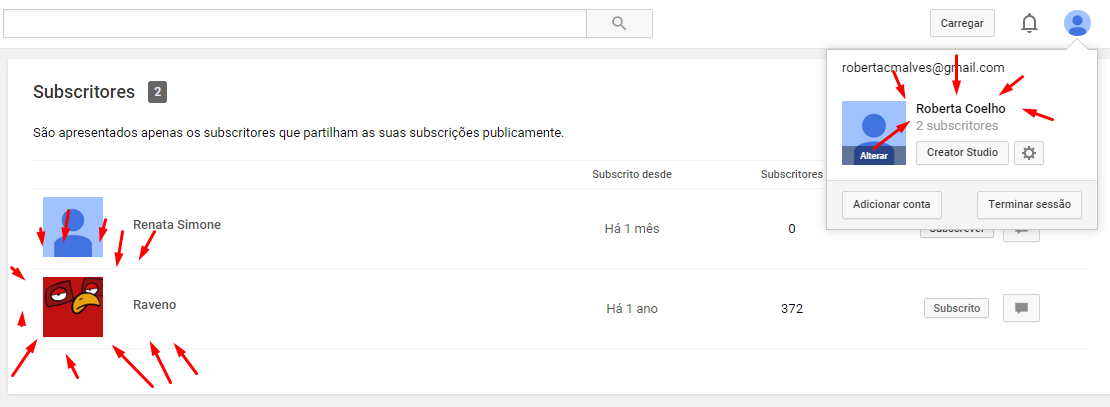
Task: Click Terminar sessão to sign out
Action: click(x=1029, y=205)
